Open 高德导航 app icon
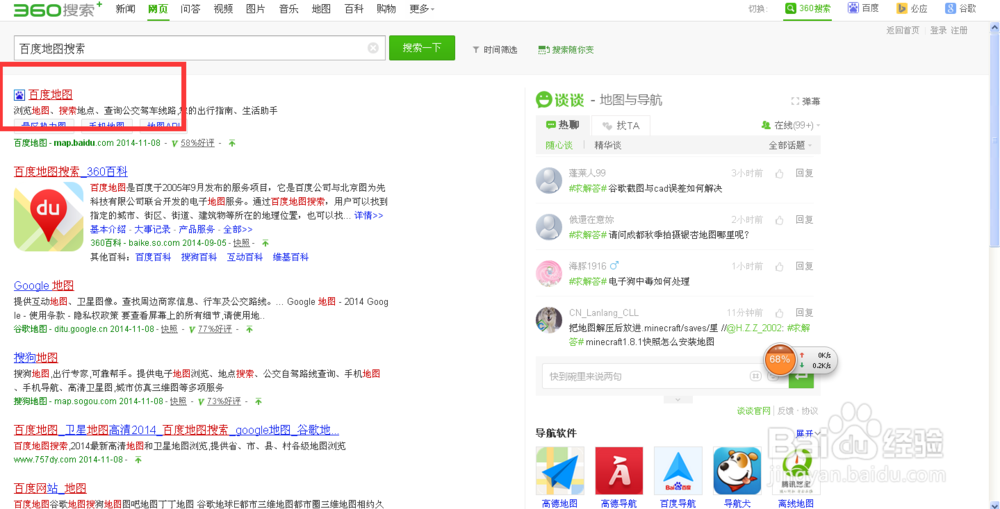Viewport: 1000px width, 509px height. pyautogui.click(x=619, y=471)
